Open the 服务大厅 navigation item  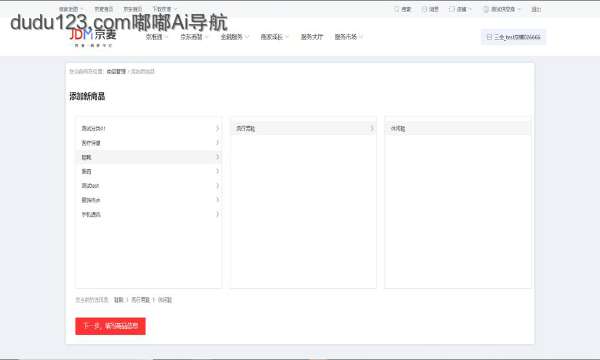click(312, 37)
